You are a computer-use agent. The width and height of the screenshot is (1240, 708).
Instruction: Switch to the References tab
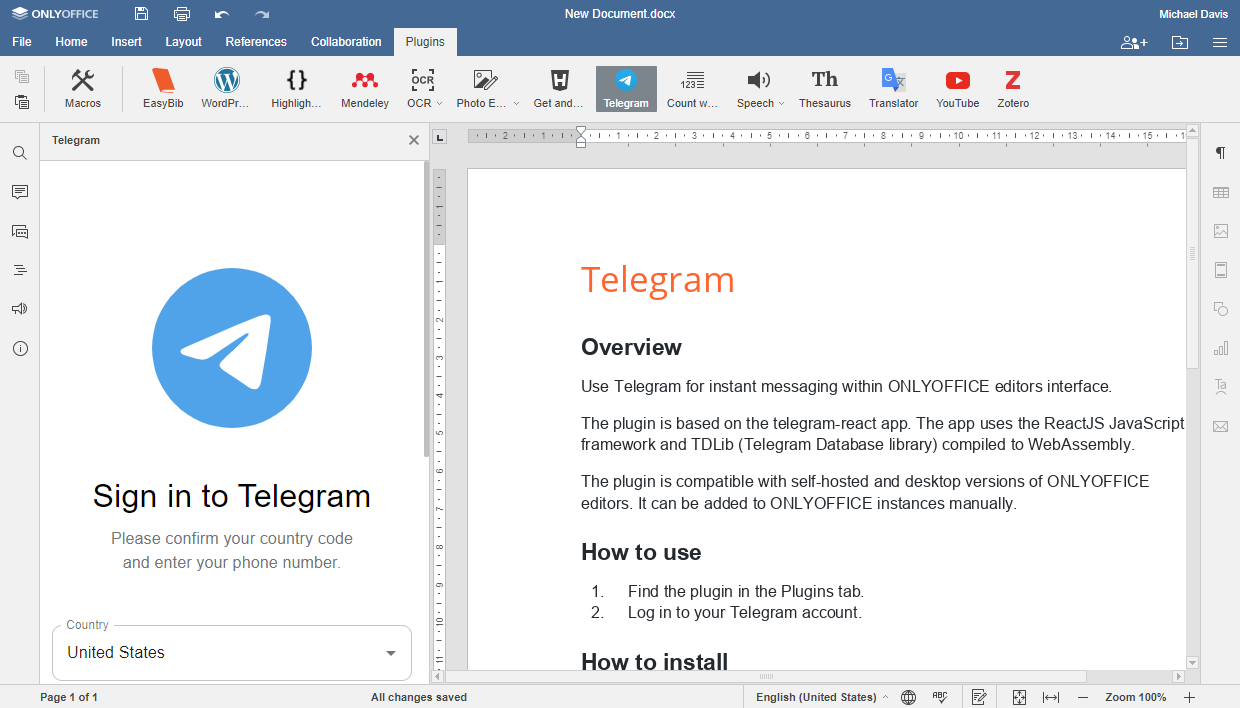click(256, 42)
